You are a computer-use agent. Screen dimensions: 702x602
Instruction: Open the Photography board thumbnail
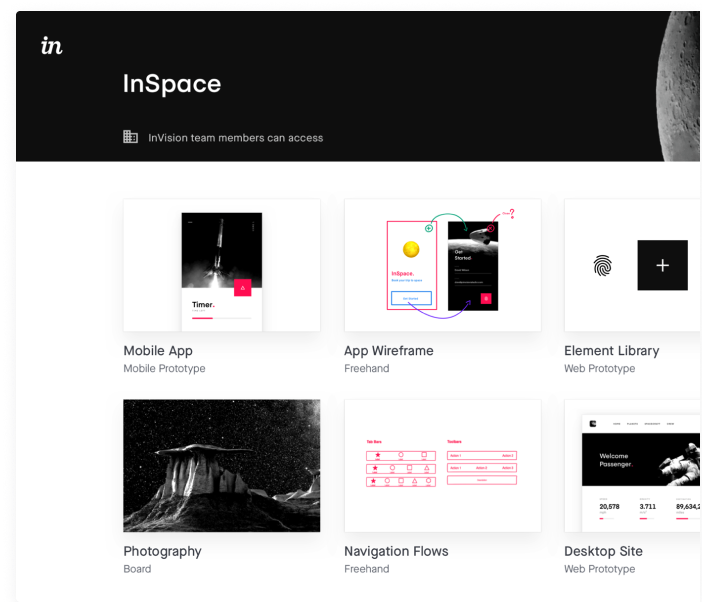(x=221, y=465)
